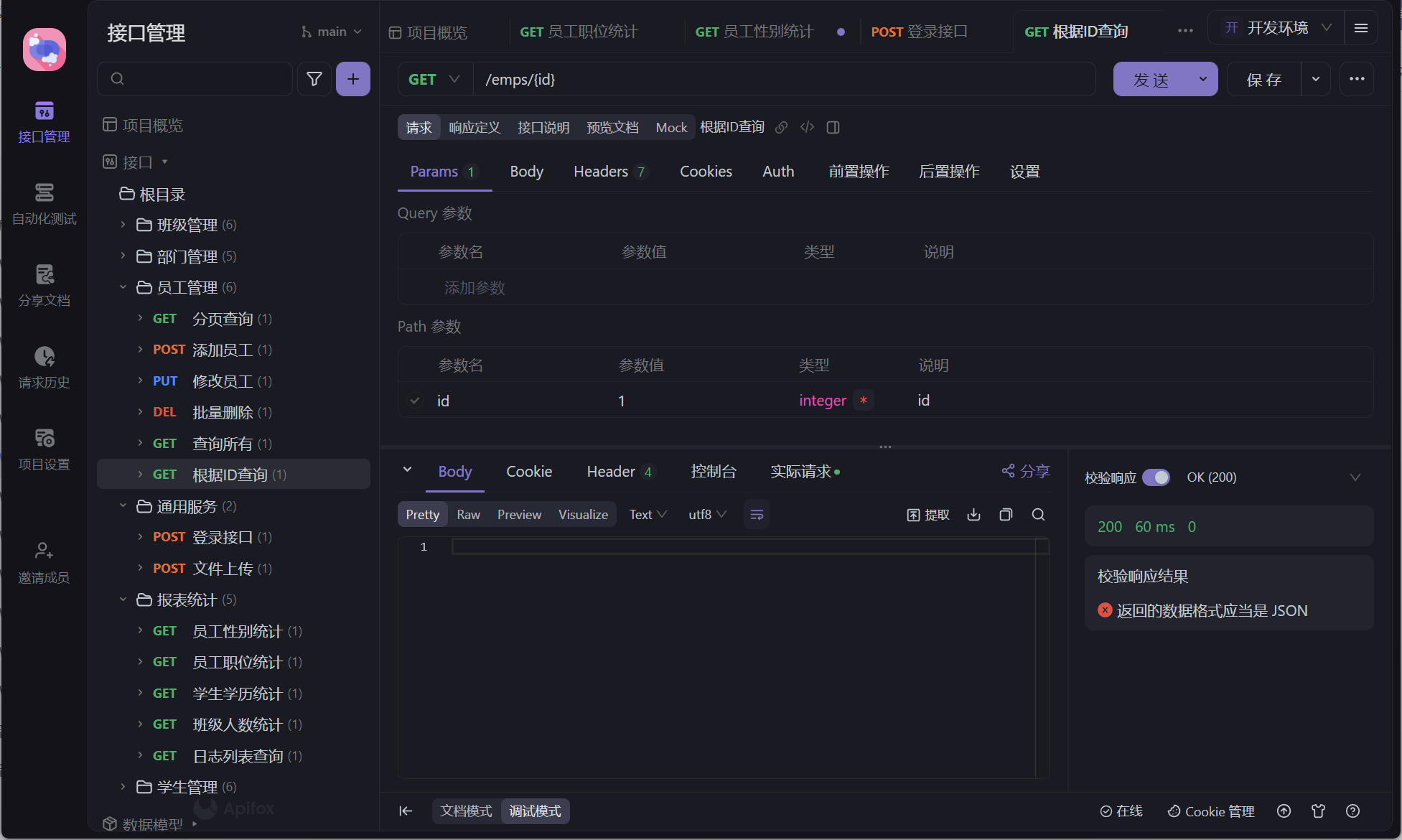Uncheck the id path parameter checkbox
This screenshot has width=1402, height=840.
[415, 401]
